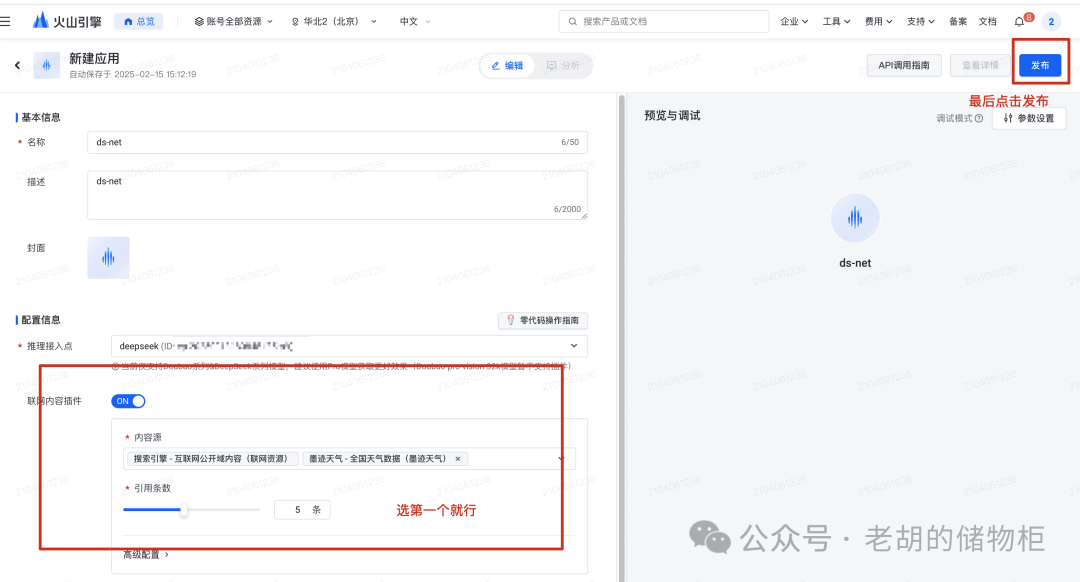Remove the 墨迹天气 content source tag

(x=457, y=459)
